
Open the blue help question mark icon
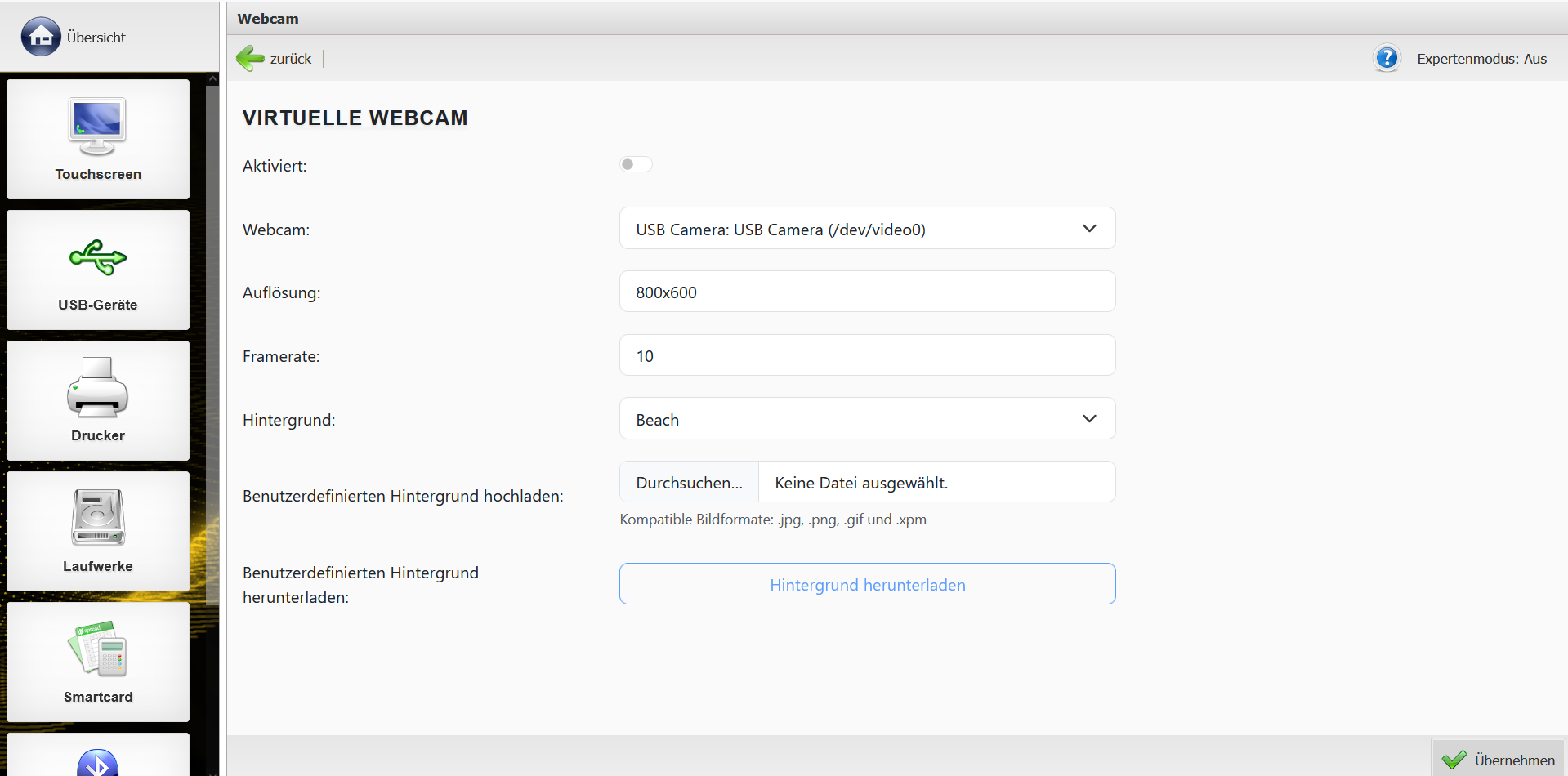(x=1387, y=58)
